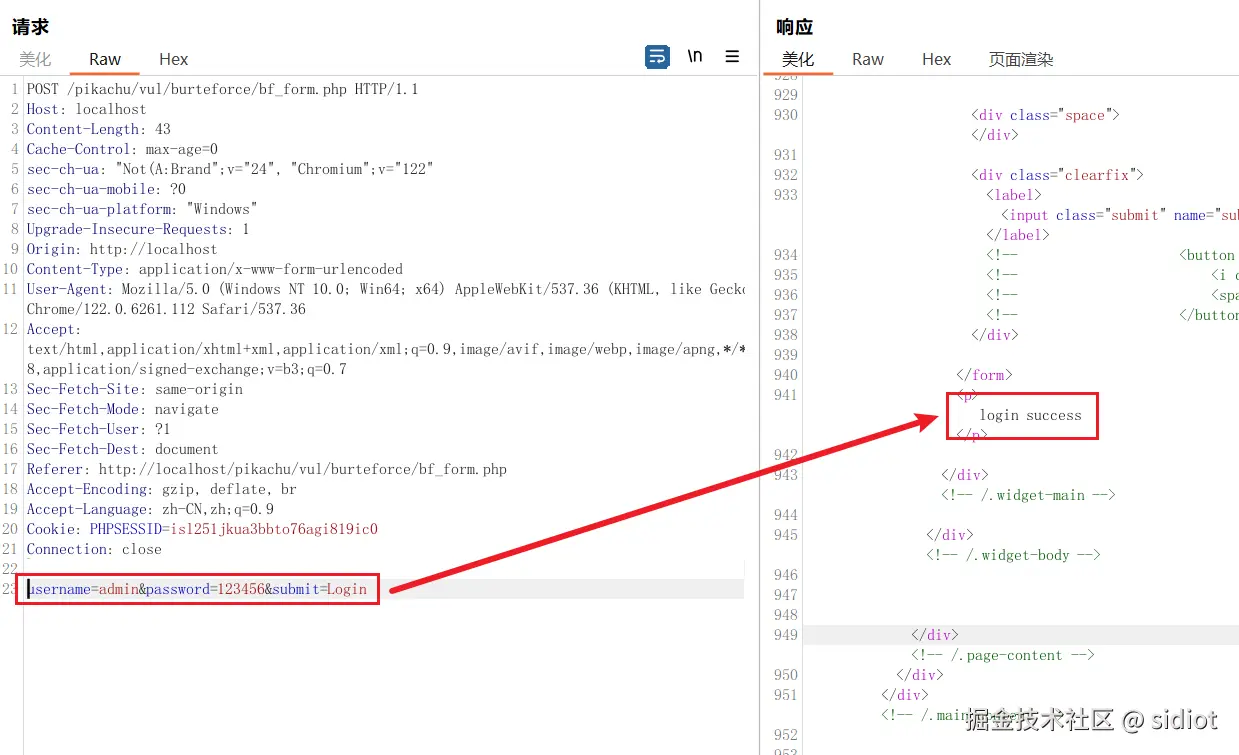1239x755 pixels.
Task: Click the <input class="submit" response line
Action: point(1120,215)
